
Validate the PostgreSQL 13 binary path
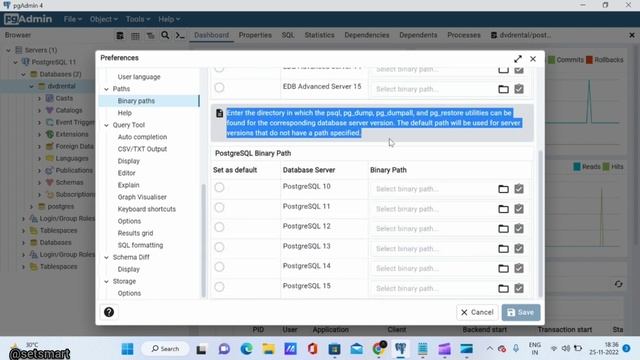click(x=519, y=249)
